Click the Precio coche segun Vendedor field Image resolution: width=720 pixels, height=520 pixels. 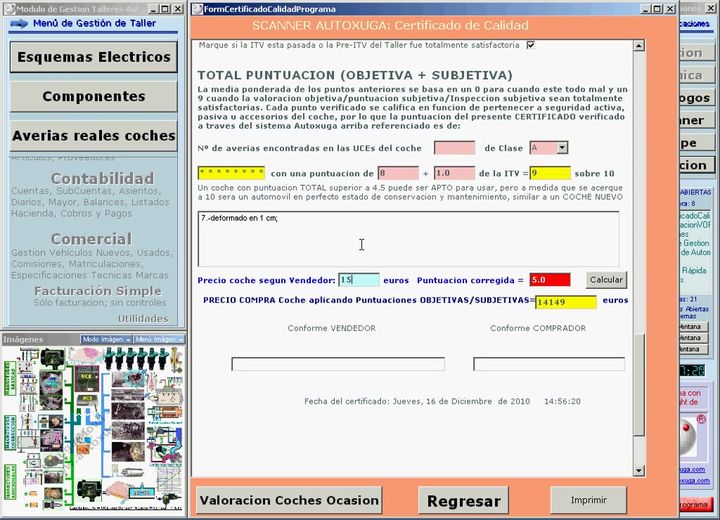359,280
